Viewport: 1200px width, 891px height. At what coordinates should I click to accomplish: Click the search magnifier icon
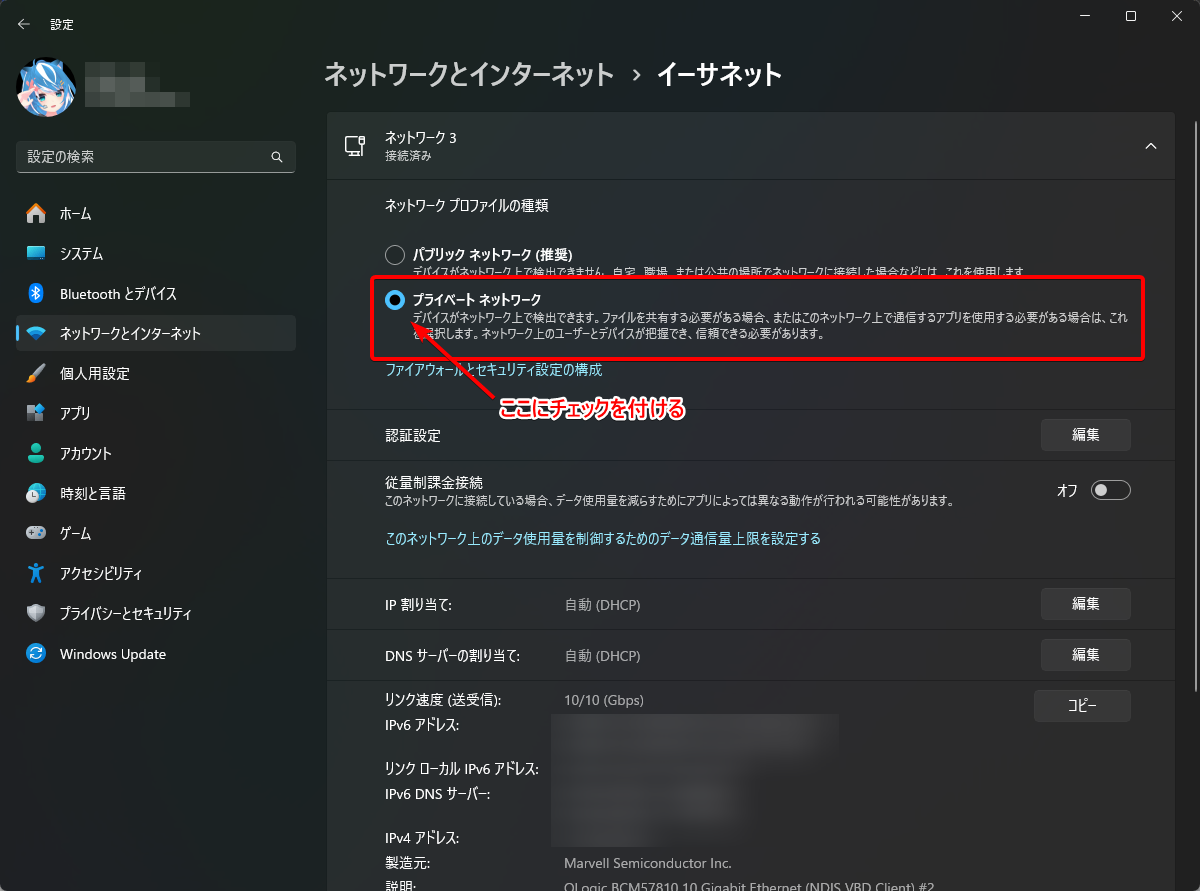tap(276, 157)
